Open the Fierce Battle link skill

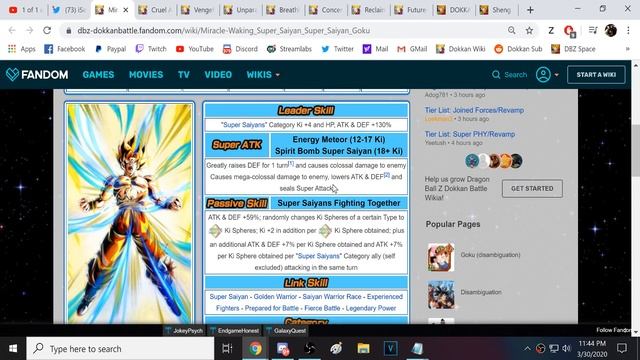pyautogui.click(x=322, y=308)
